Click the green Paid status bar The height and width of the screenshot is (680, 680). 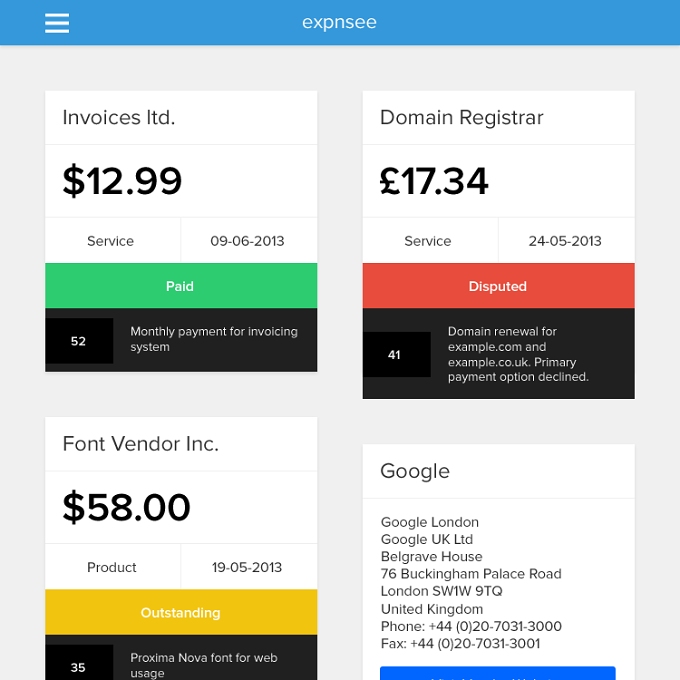(x=181, y=286)
